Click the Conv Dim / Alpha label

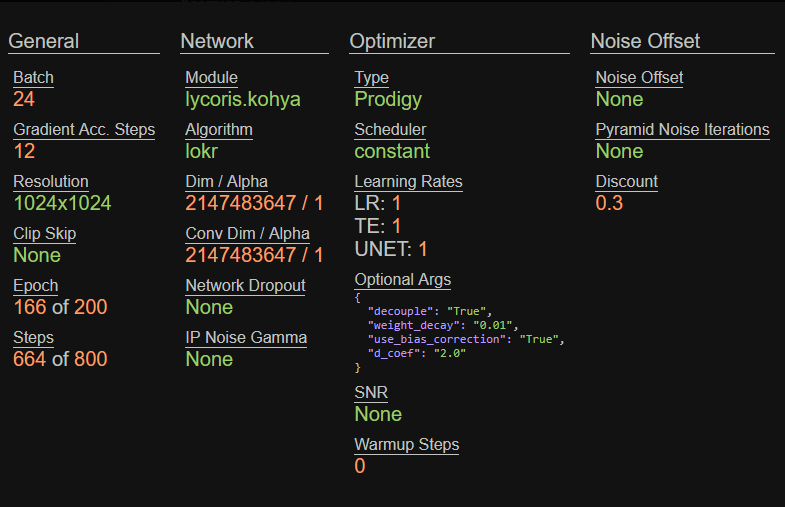[247, 234]
